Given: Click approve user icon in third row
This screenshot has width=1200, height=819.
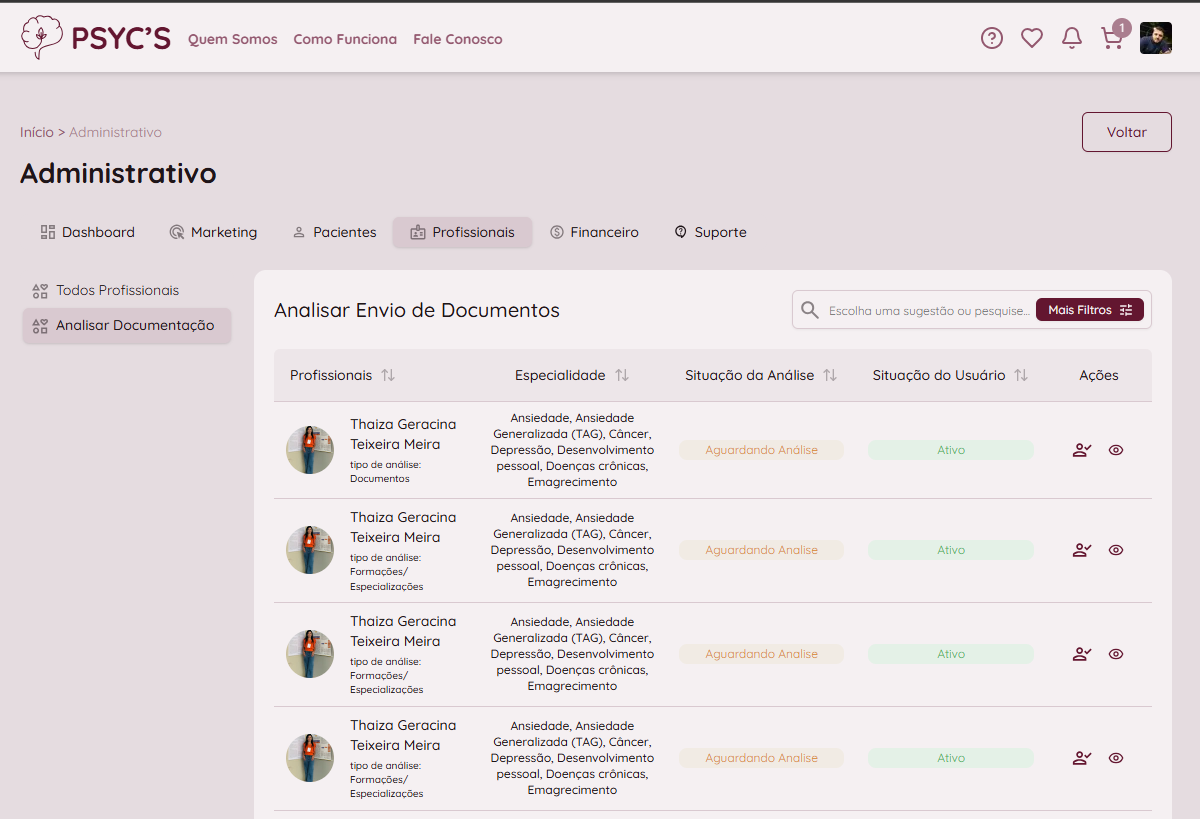Looking at the screenshot, I should (1081, 654).
